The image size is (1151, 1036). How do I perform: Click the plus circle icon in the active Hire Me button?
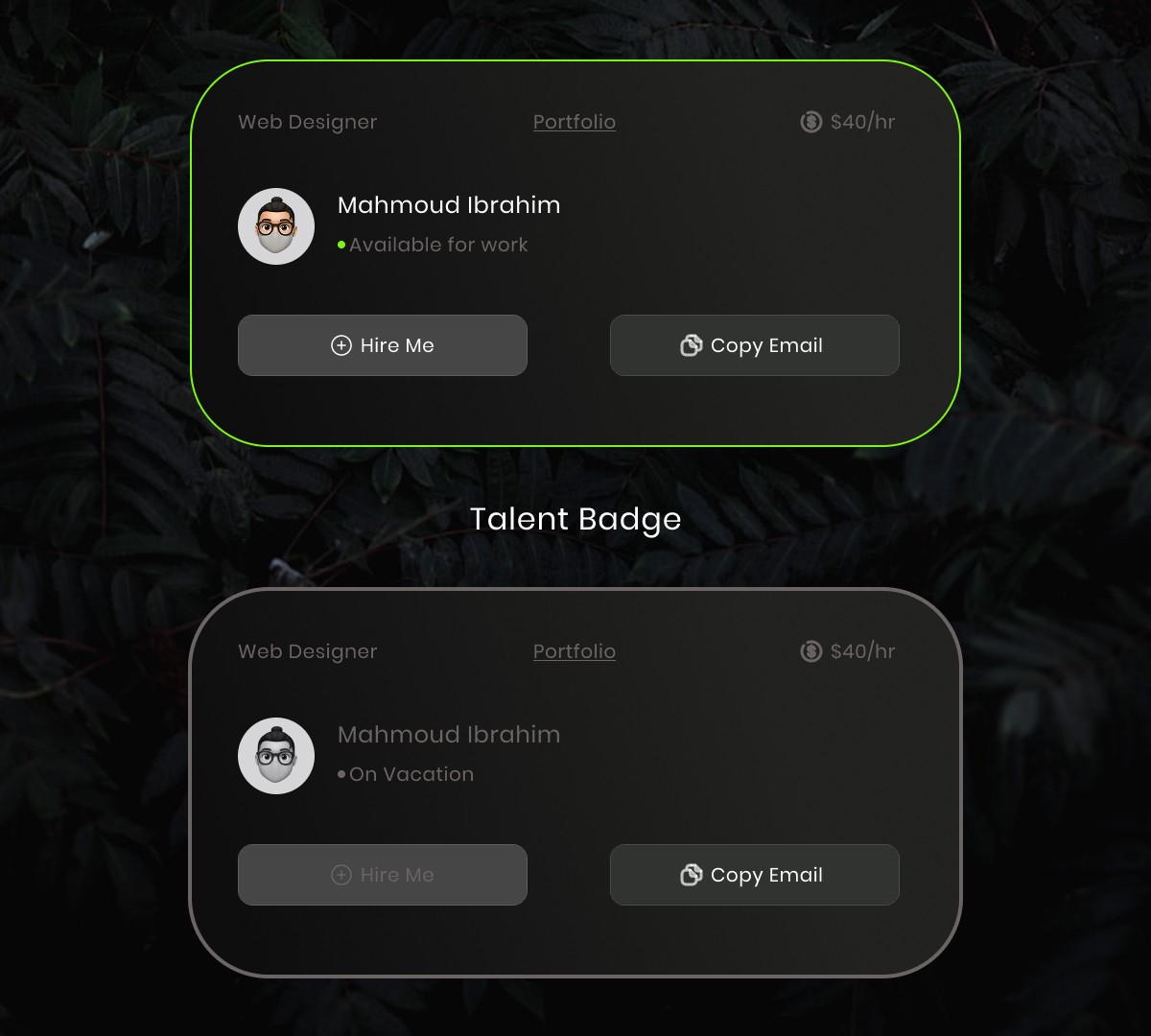(x=341, y=345)
